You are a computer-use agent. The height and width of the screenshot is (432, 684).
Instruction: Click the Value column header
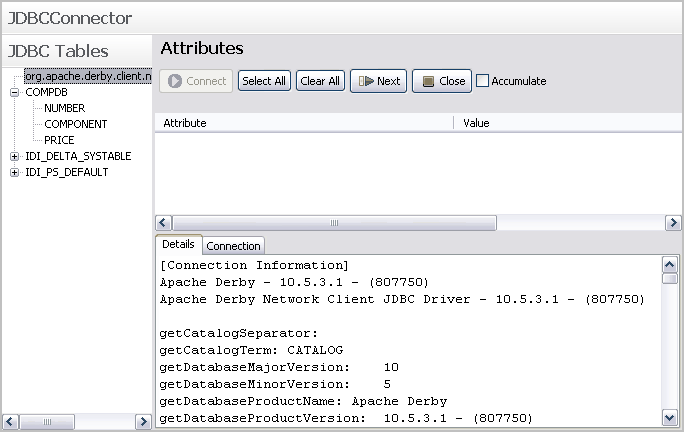click(x=567, y=123)
